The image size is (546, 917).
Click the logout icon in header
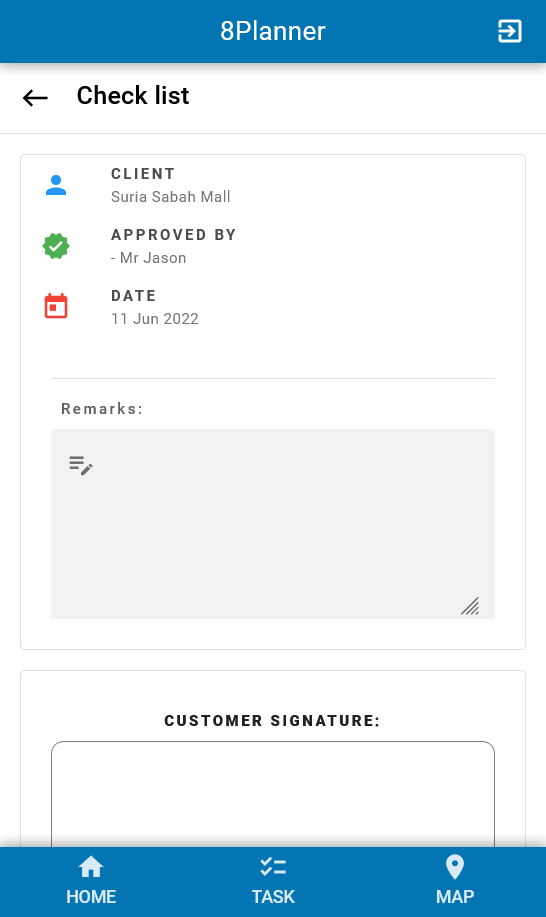coord(509,31)
